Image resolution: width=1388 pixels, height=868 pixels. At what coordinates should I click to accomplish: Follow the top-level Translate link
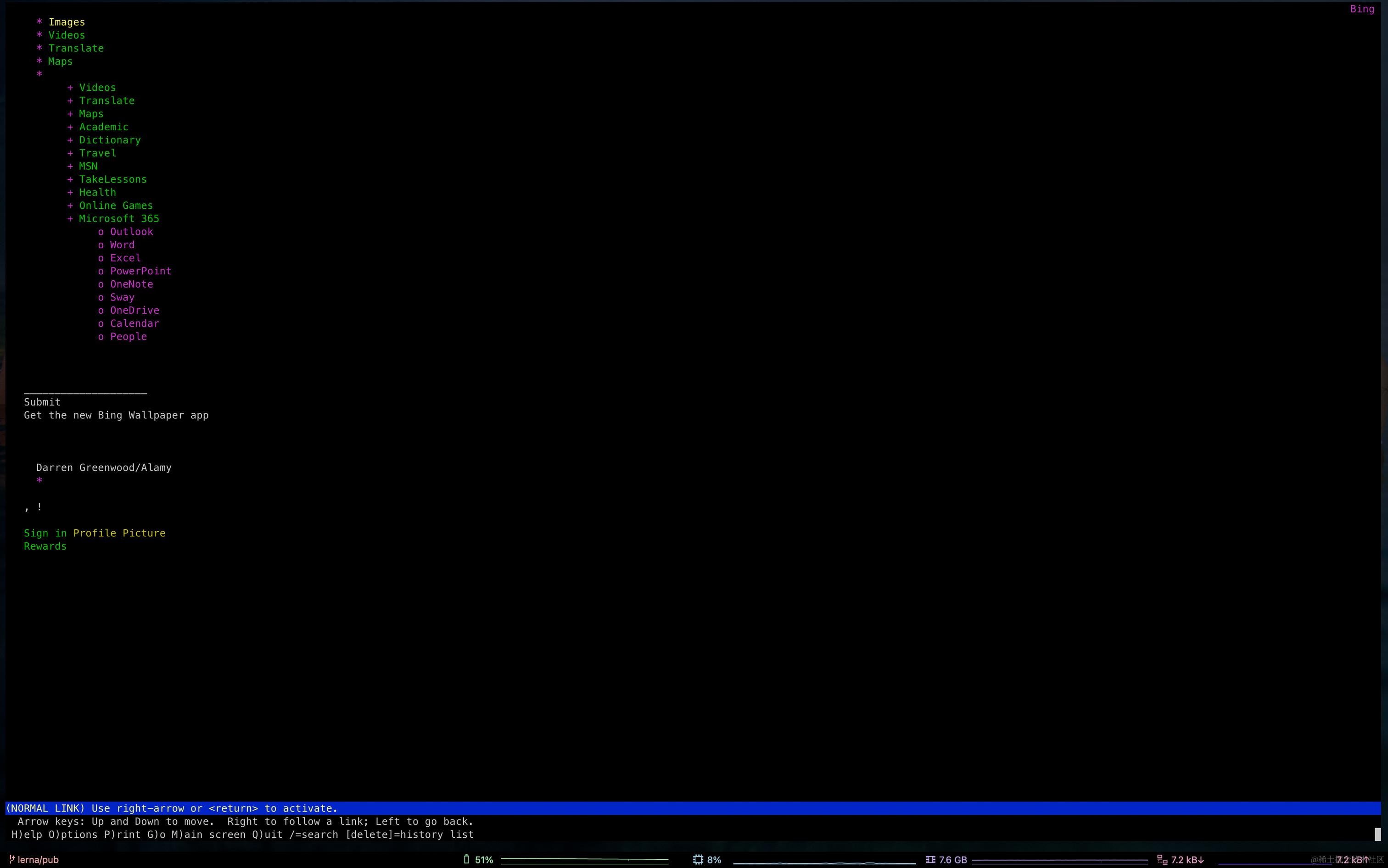pos(76,48)
